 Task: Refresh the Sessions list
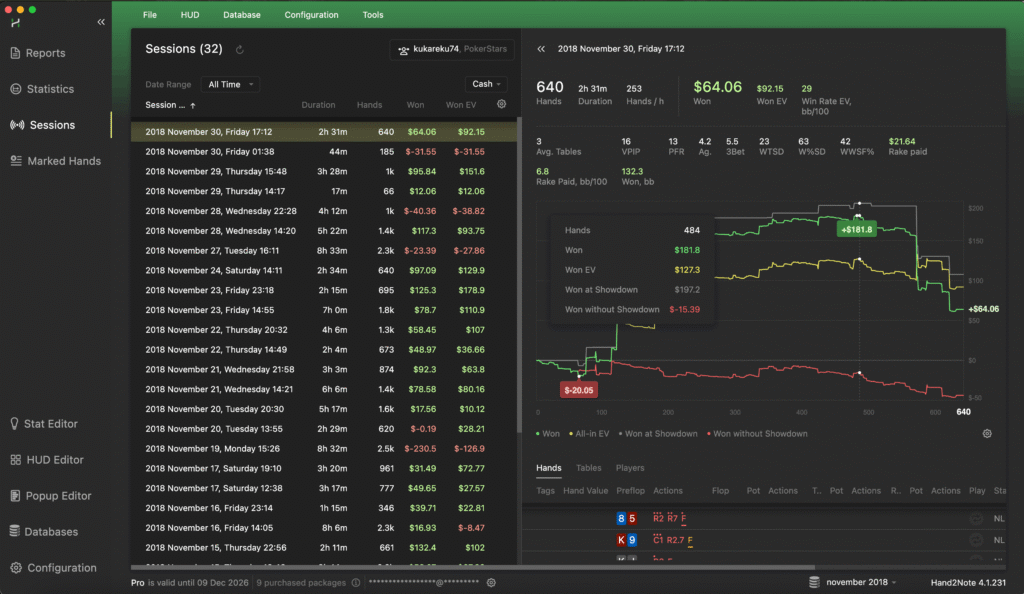coord(240,49)
